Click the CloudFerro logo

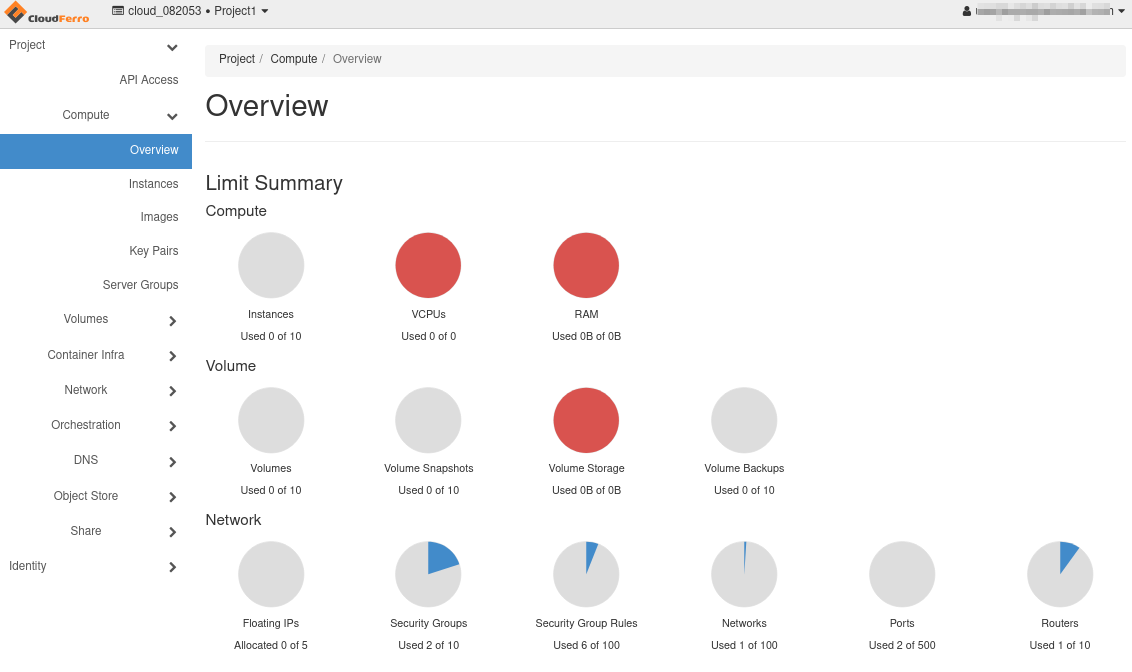[x=47, y=13]
